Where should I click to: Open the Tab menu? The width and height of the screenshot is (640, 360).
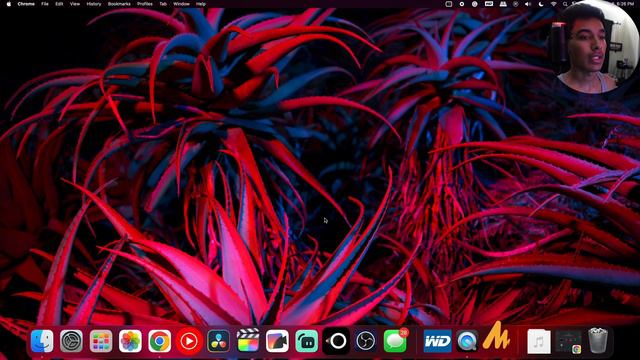coord(163,4)
